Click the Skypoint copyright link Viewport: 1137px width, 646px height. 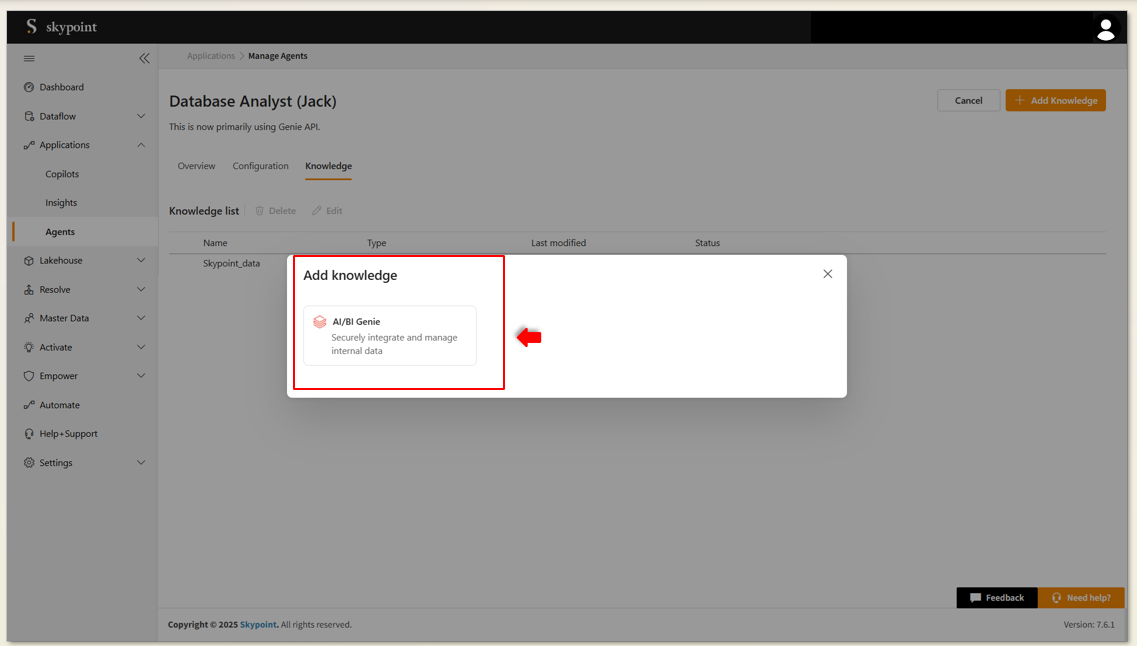[258, 625]
